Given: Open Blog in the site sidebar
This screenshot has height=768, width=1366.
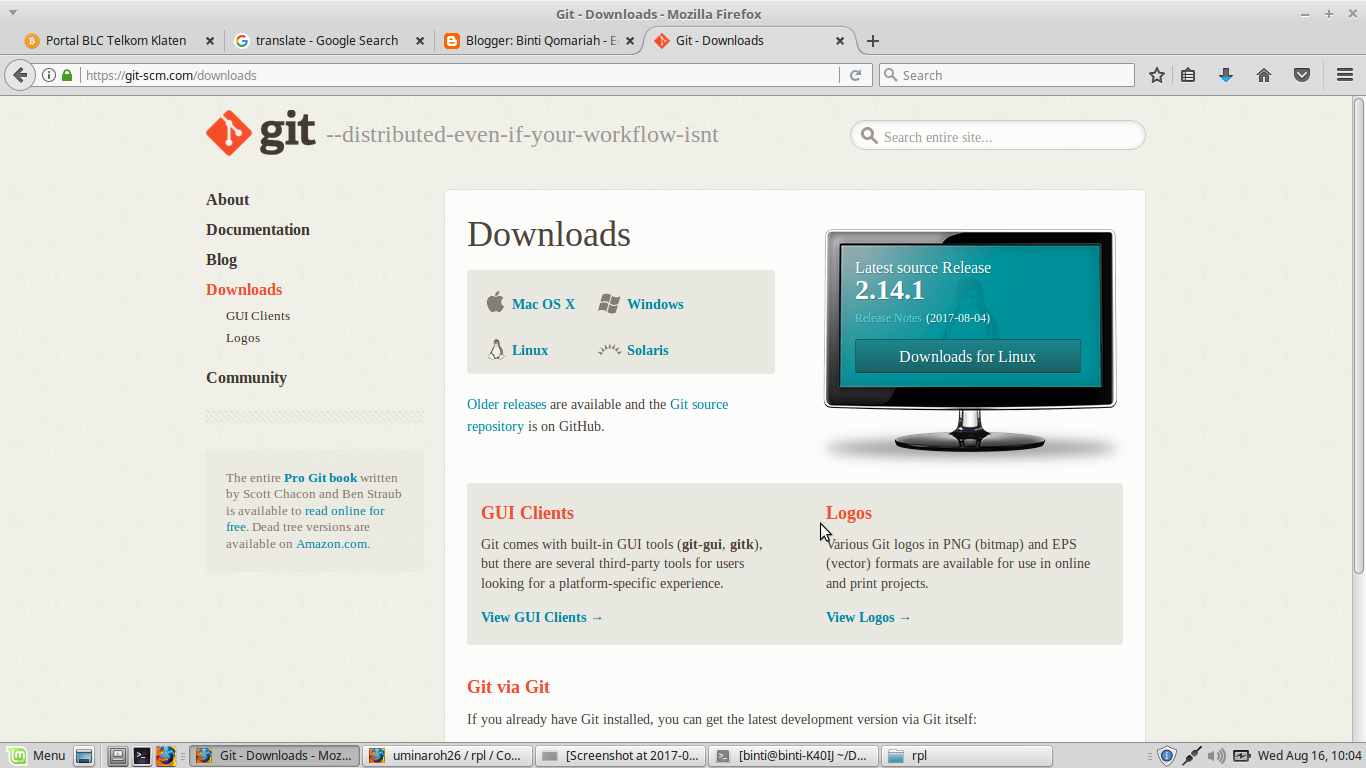Looking at the screenshot, I should (x=221, y=260).
